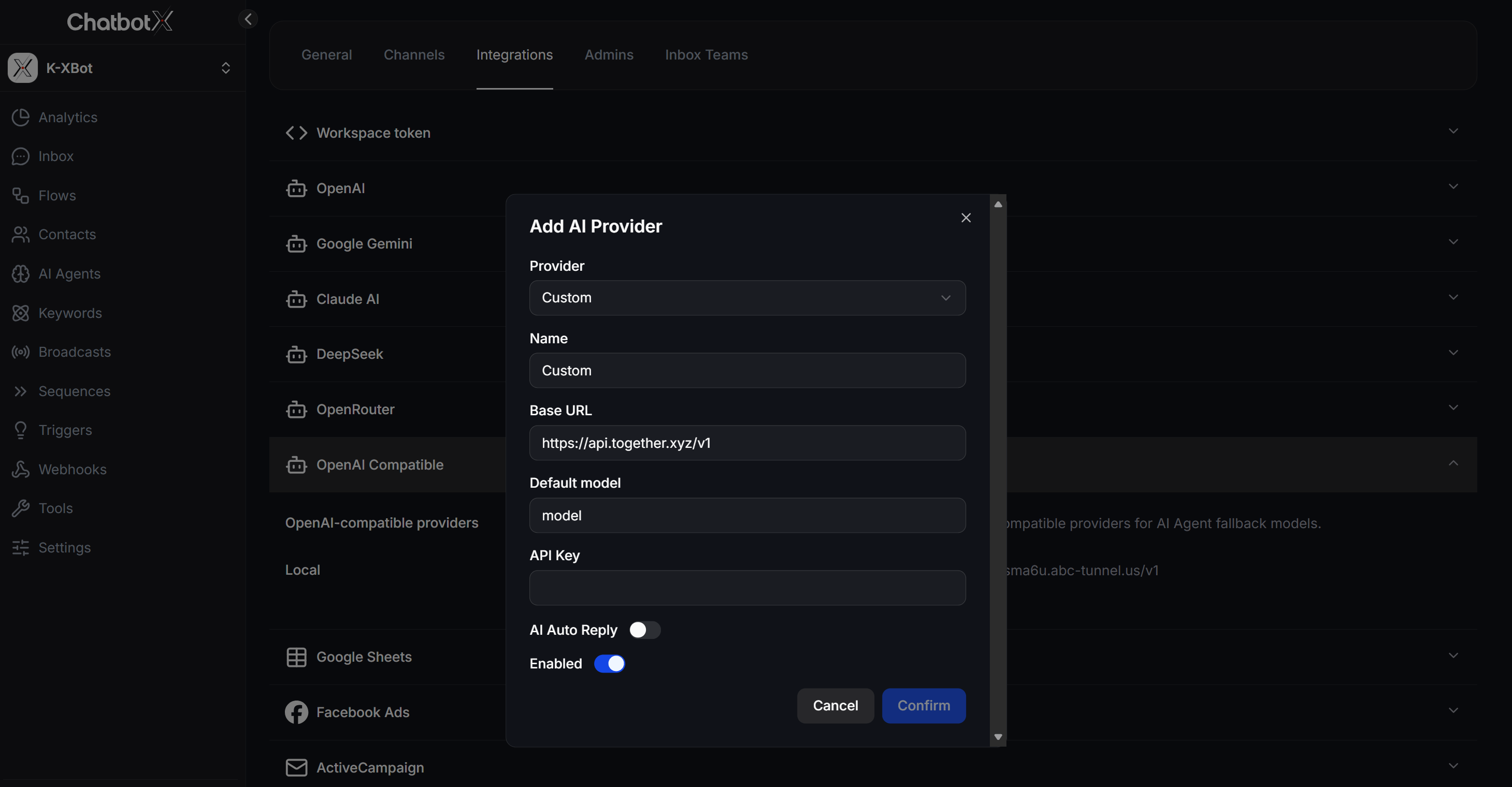Viewport: 1512px width, 787px height.
Task: Click the Google Gemini robot icon
Action: coord(296,243)
